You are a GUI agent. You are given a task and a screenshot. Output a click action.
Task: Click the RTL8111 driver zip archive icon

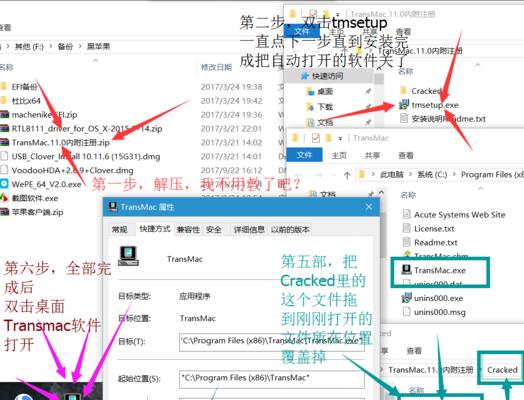[x=4, y=128]
